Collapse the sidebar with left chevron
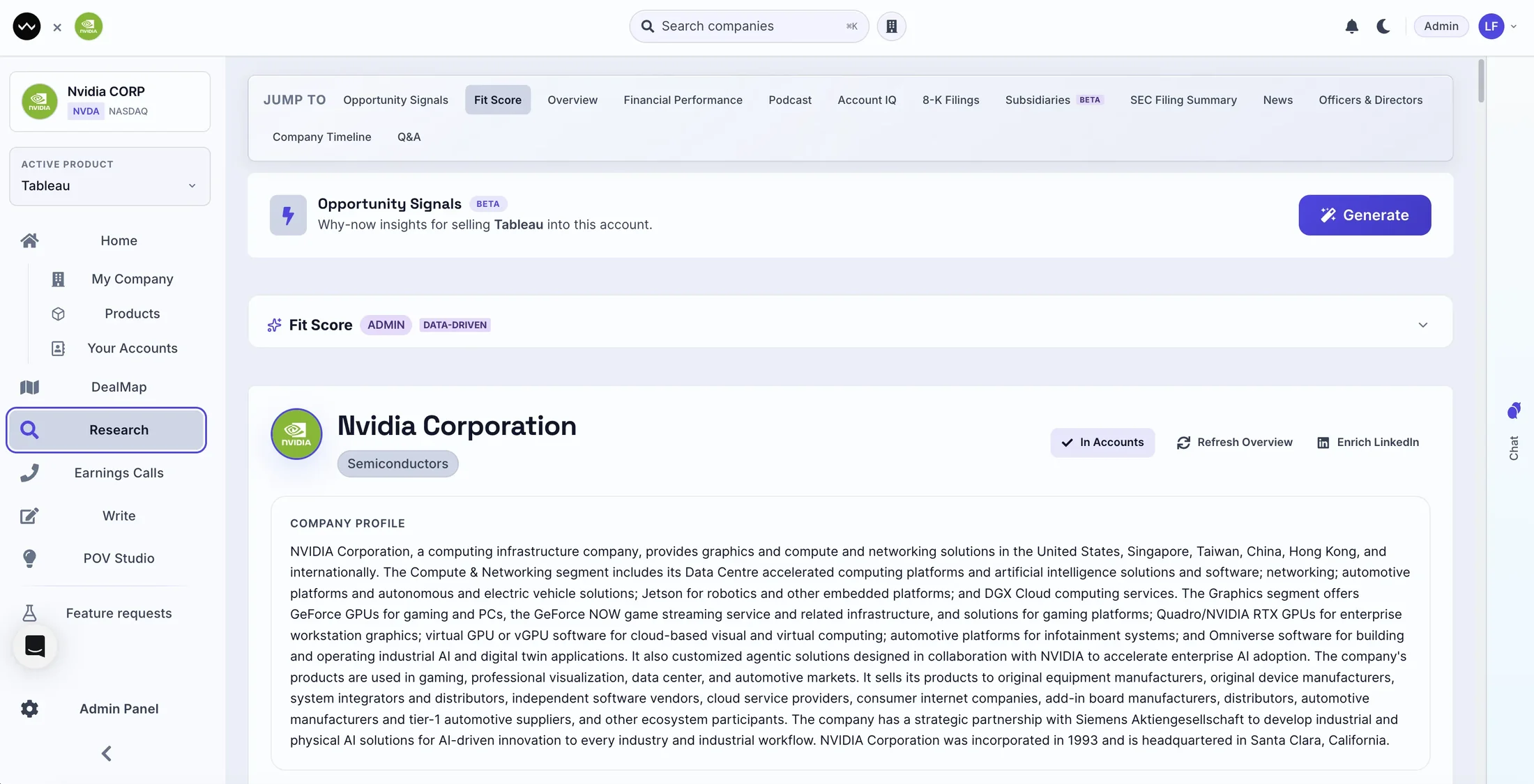Screen dimensions: 1534x784 107,753
